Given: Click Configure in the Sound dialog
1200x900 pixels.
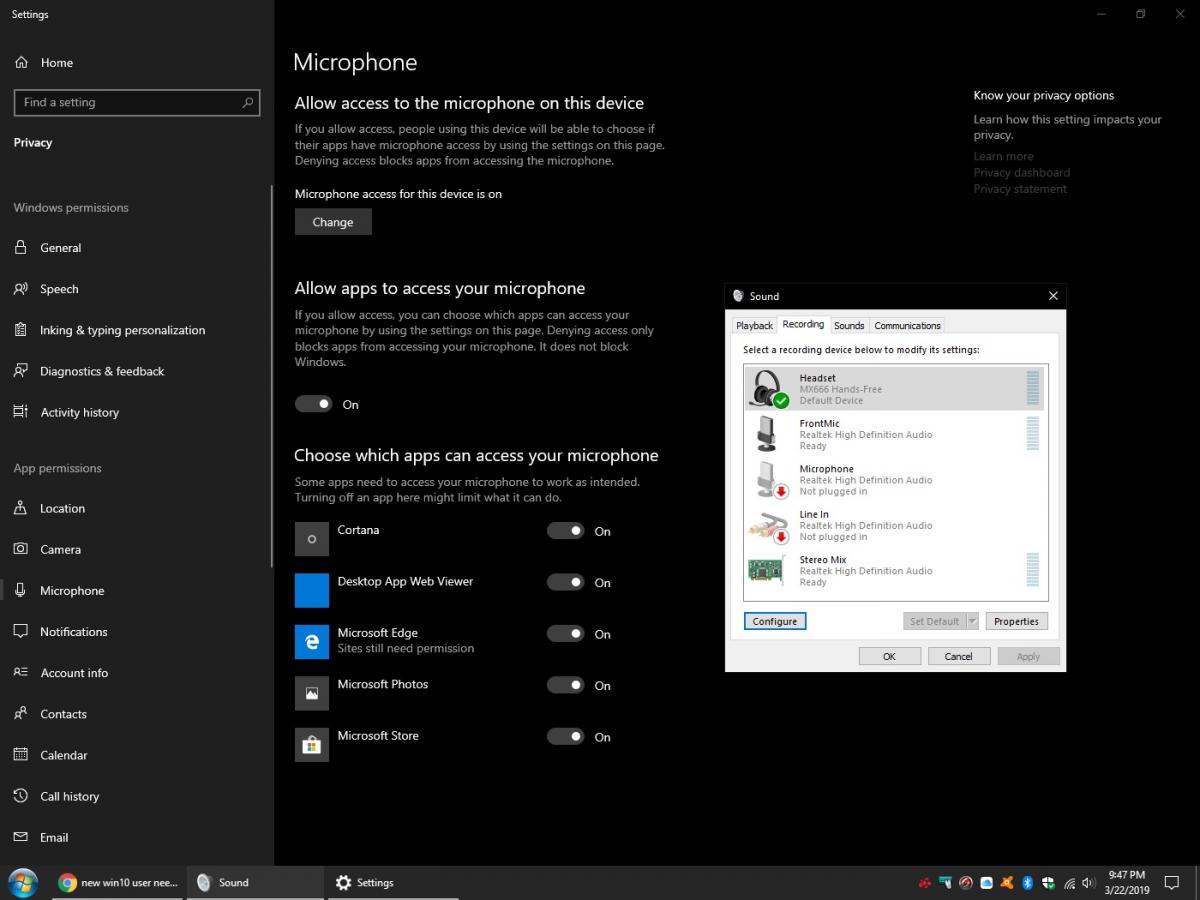Looking at the screenshot, I should point(775,621).
